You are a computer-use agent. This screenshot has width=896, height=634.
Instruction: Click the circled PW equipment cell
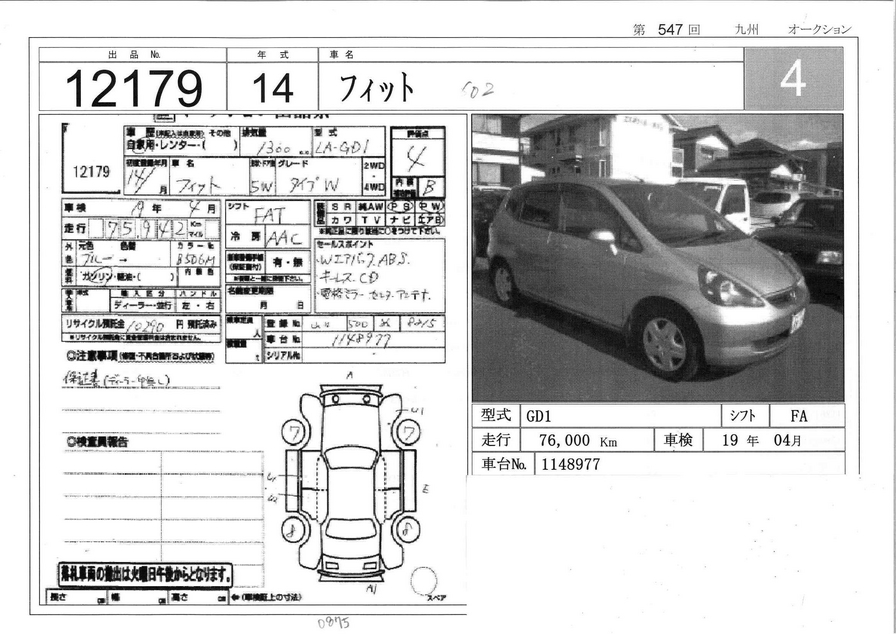430,207
